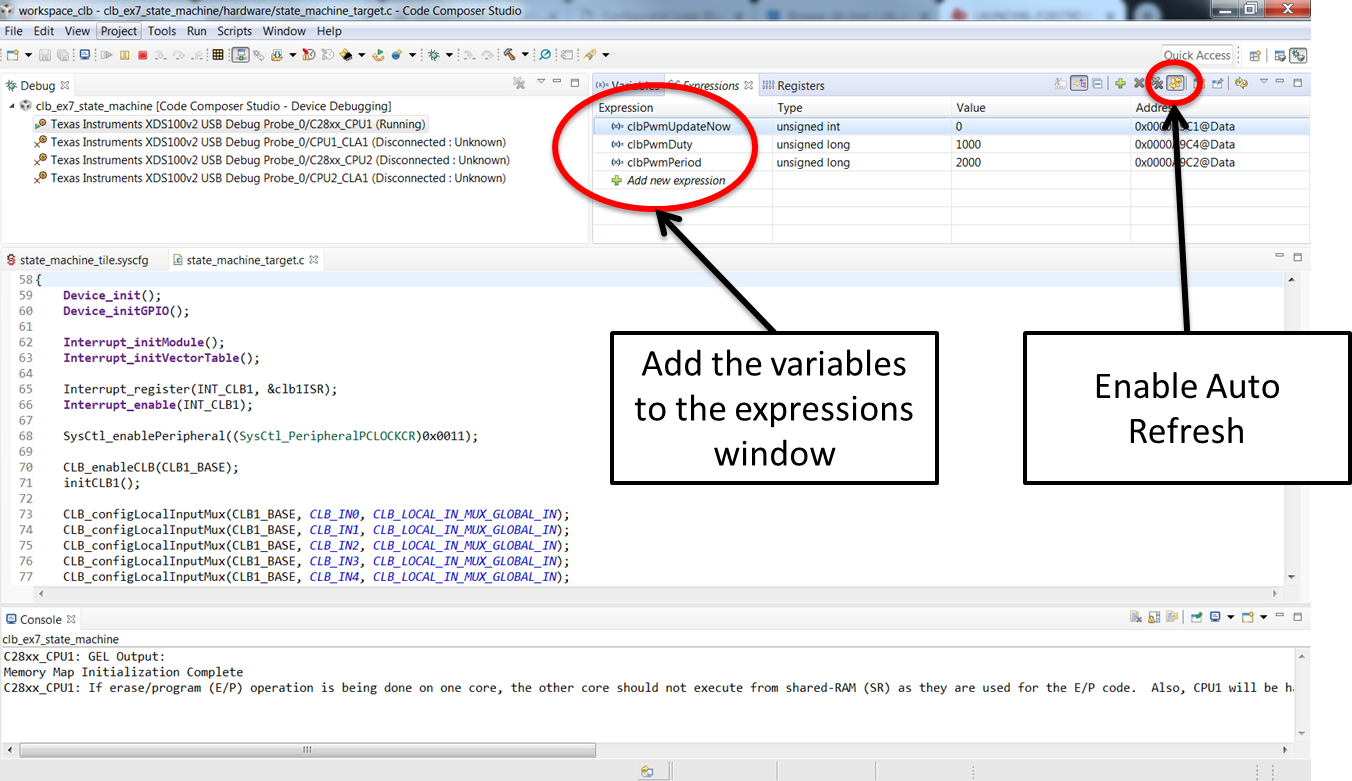Click the editor vertical scrollbar down arrow
This screenshot has height=781, width=1352.
1291,577
